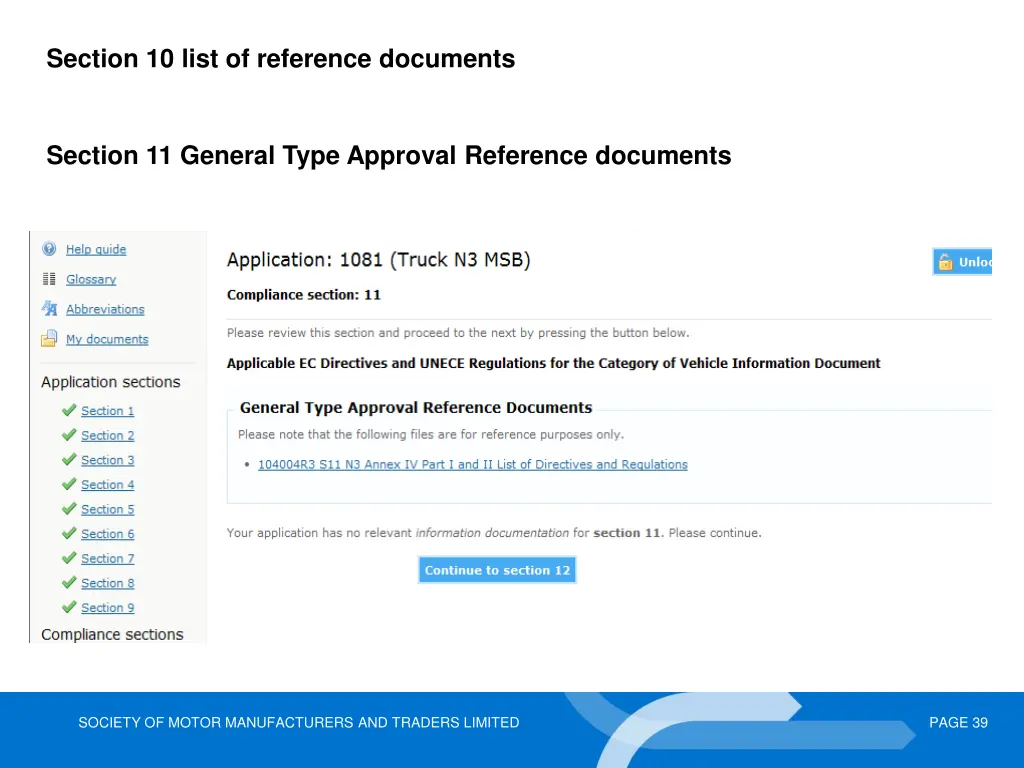The image size is (1024, 768).
Task: Click the Application sections heading
Action: 111,382
